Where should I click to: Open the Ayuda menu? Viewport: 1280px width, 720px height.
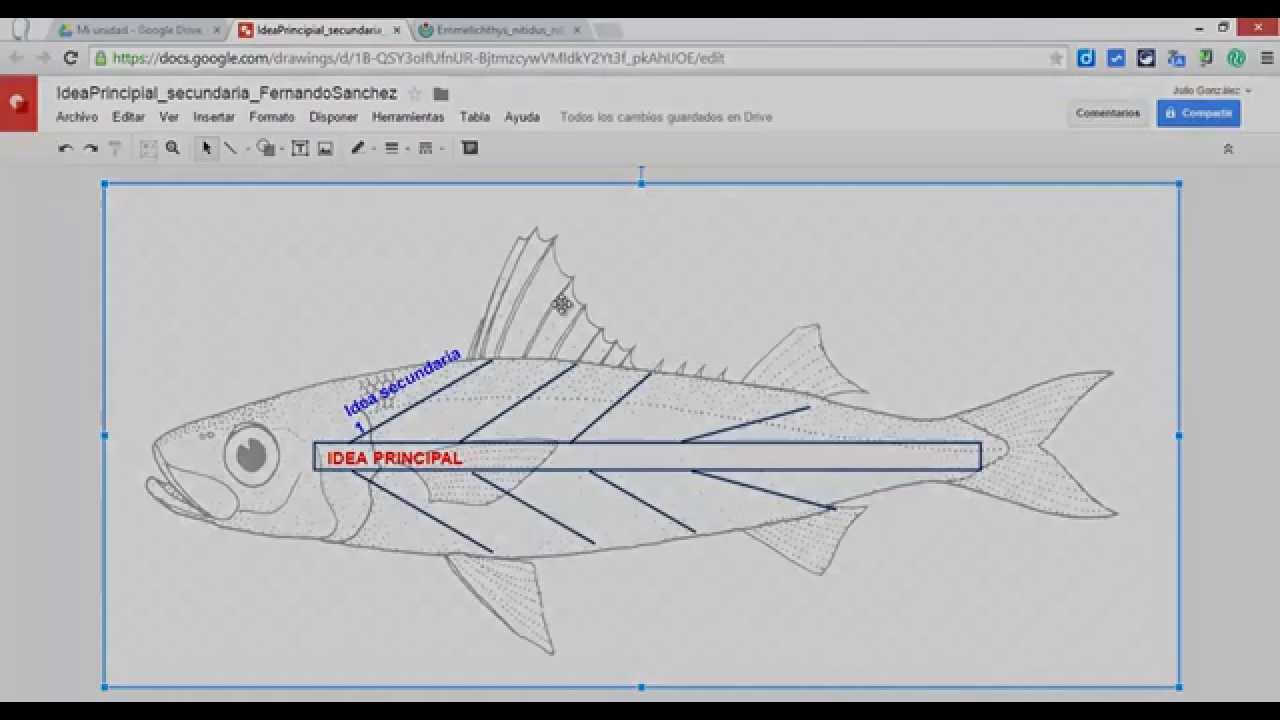click(522, 117)
